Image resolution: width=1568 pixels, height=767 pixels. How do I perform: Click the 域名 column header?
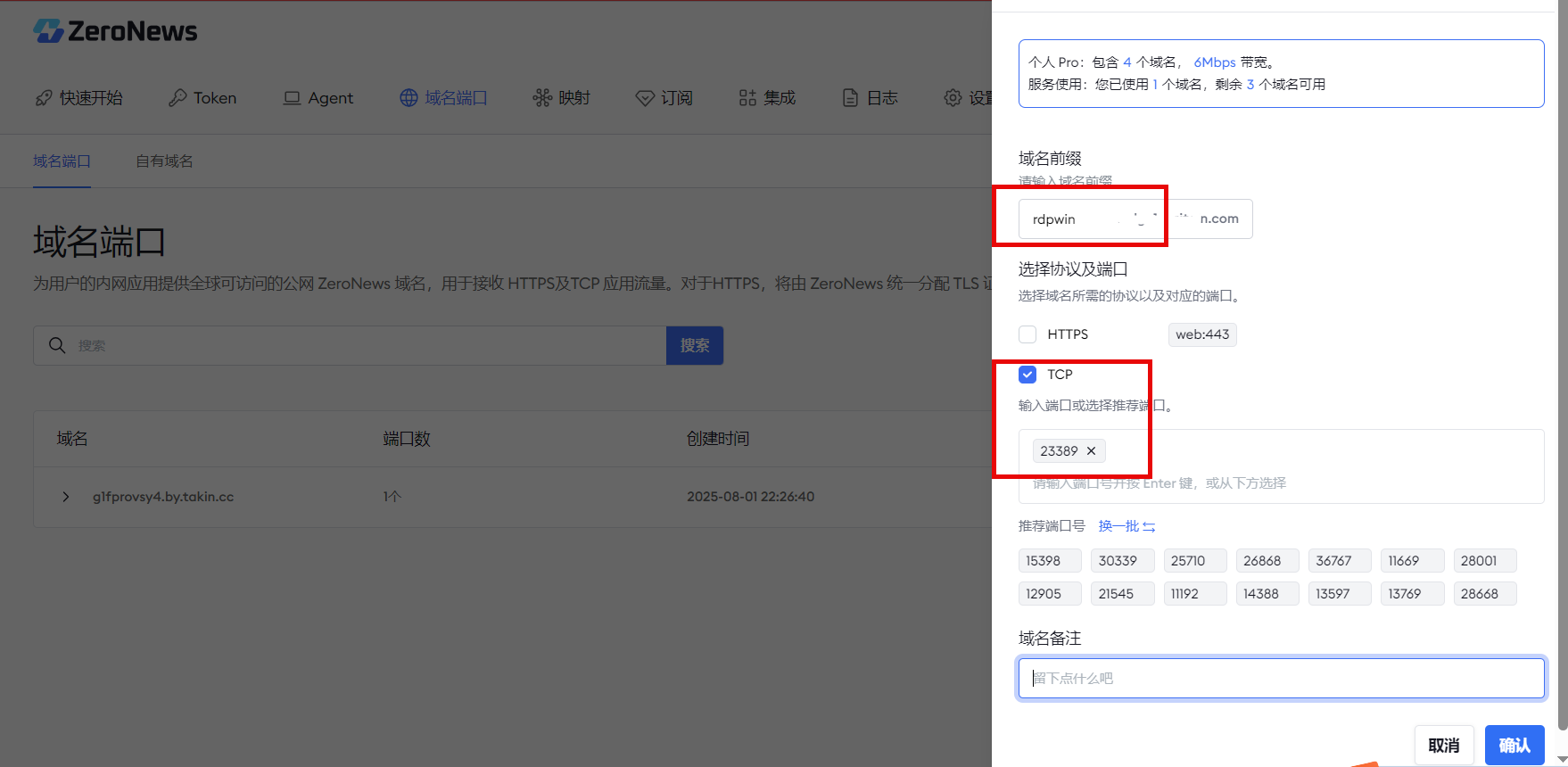[72, 439]
